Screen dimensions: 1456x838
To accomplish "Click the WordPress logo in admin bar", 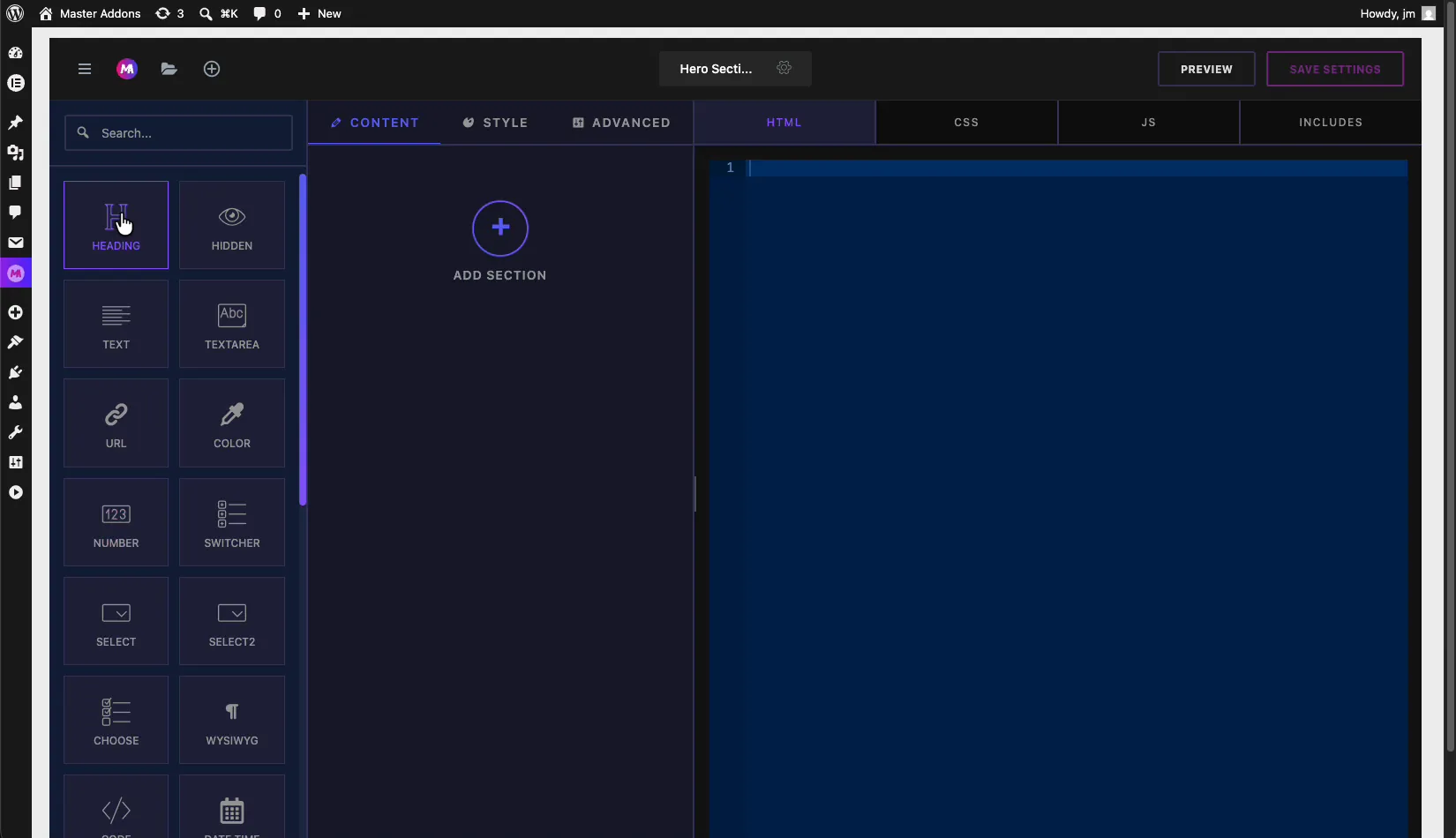I will click(15, 13).
